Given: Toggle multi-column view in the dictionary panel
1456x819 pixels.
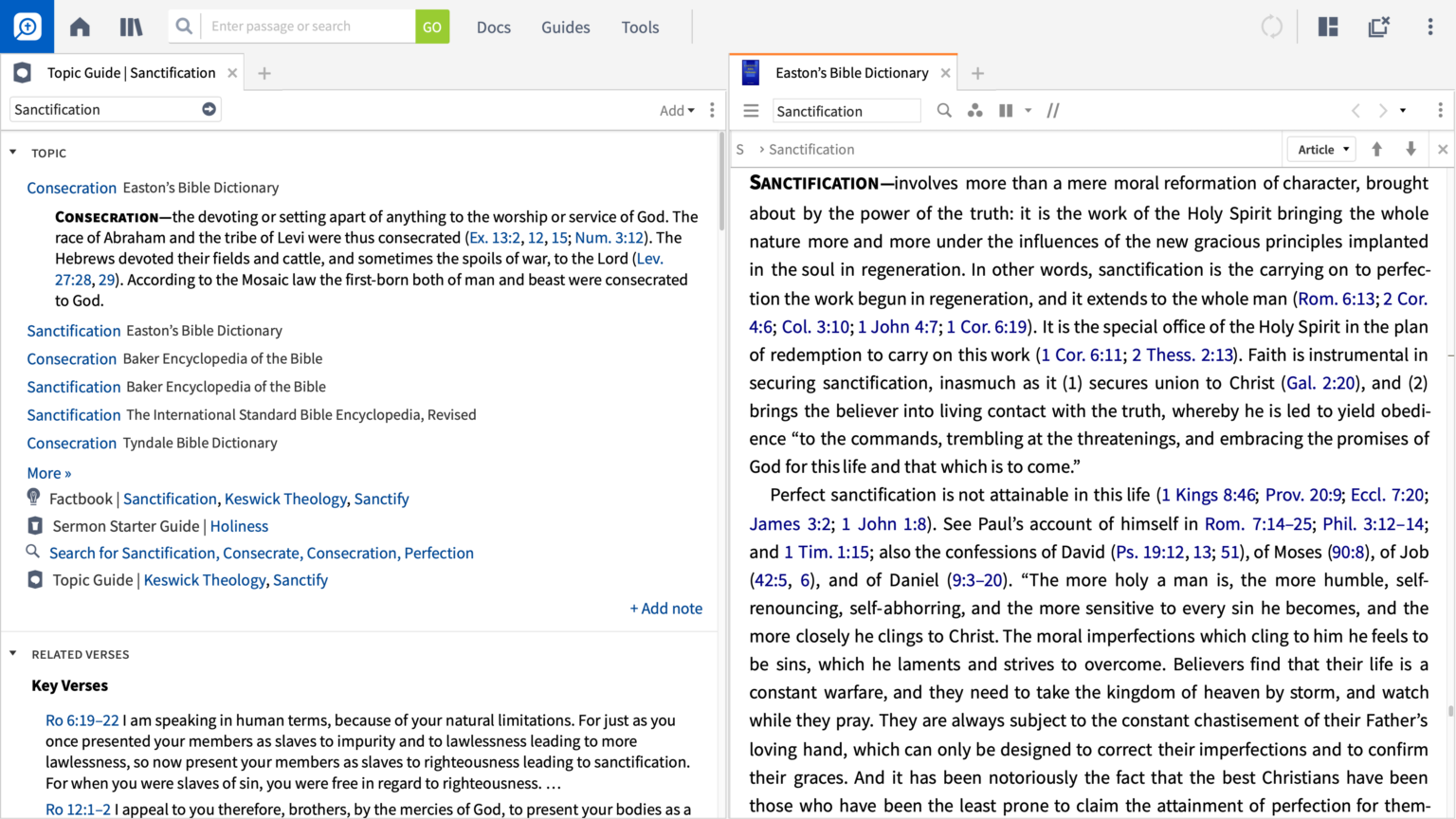Looking at the screenshot, I should (x=1006, y=111).
